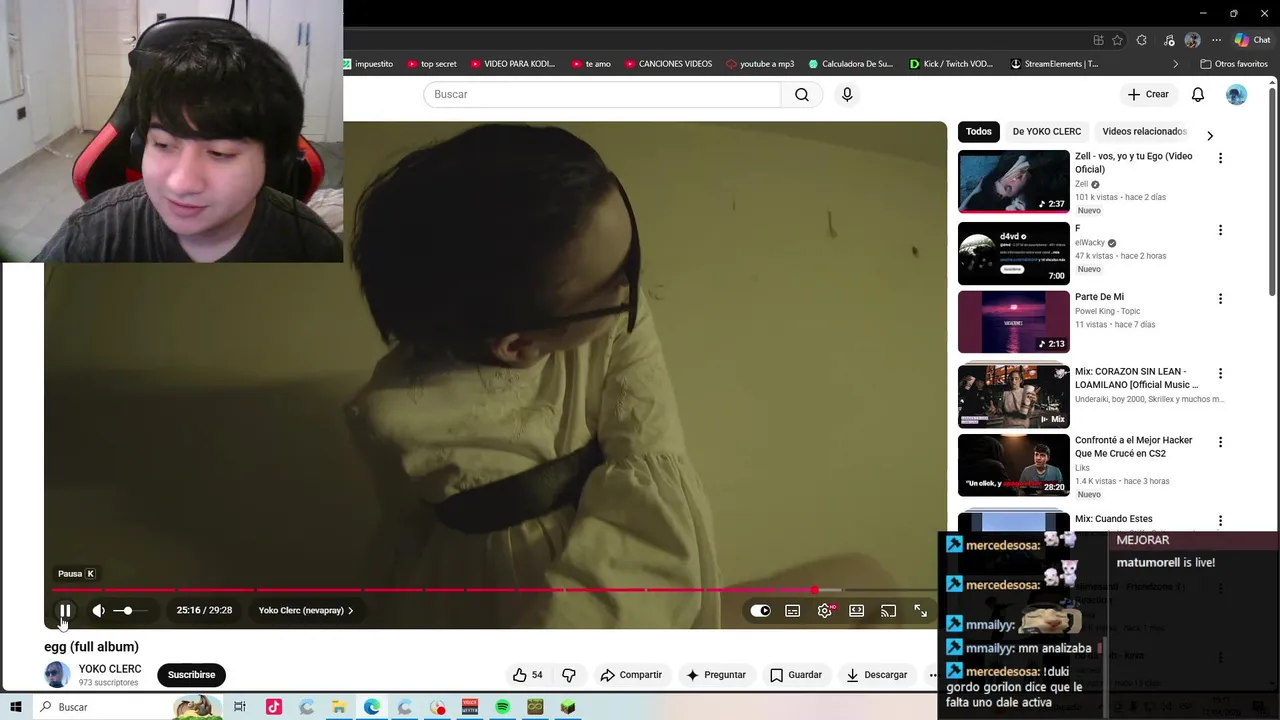Open the Otros favoritos folder
Viewport: 1280px width, 720px height.
pyautogui.click(x=1234, y=64)
